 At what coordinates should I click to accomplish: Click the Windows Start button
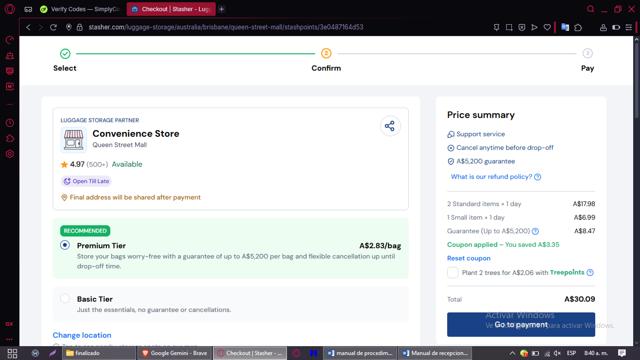pyautogui.click(x=12, y=353)
